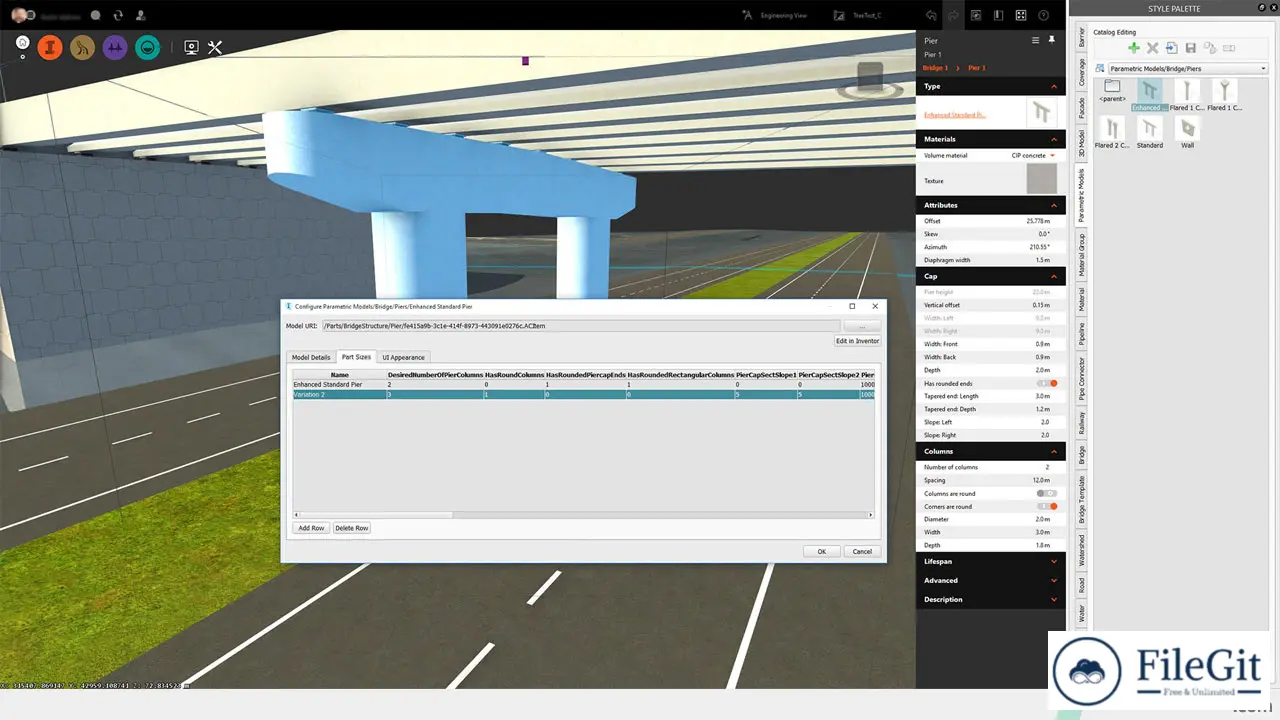The height and width of the screenshot is (720, 1280).
Task: Collapse the Columns section
Action: [1053, 451]
